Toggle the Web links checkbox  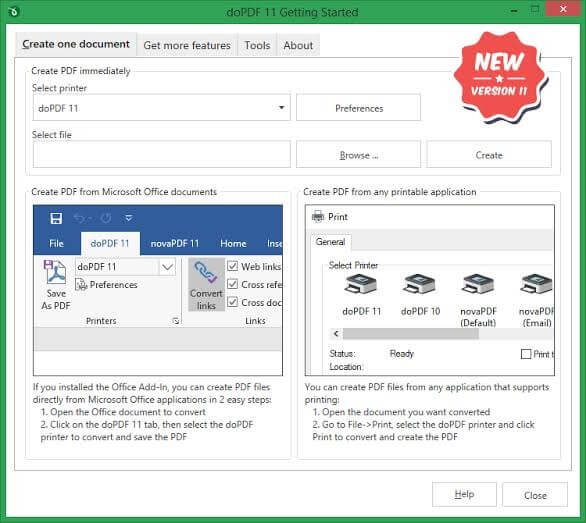[x=232, y=267]
